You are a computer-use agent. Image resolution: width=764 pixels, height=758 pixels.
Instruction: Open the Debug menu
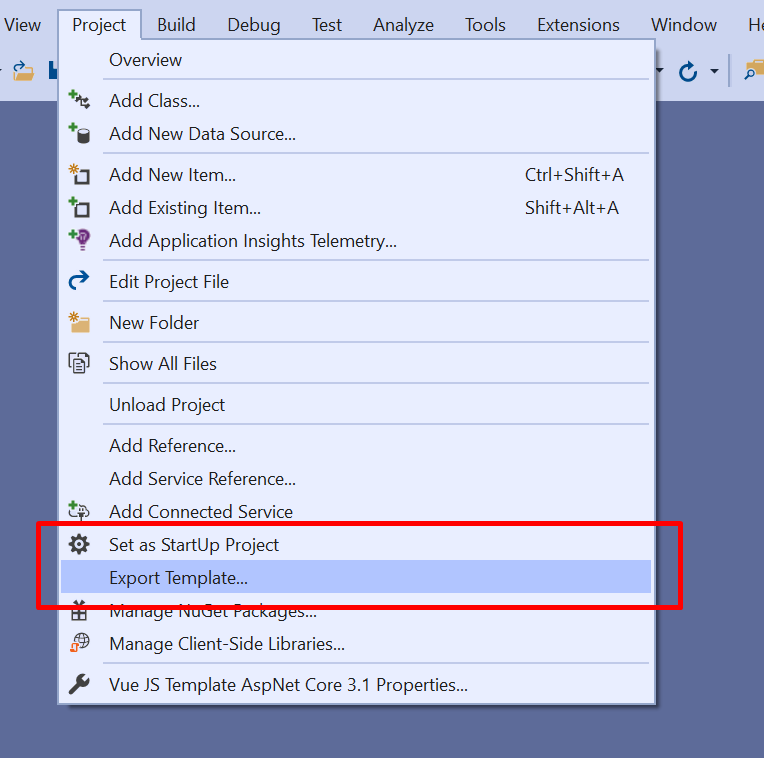tap(254, 25)
